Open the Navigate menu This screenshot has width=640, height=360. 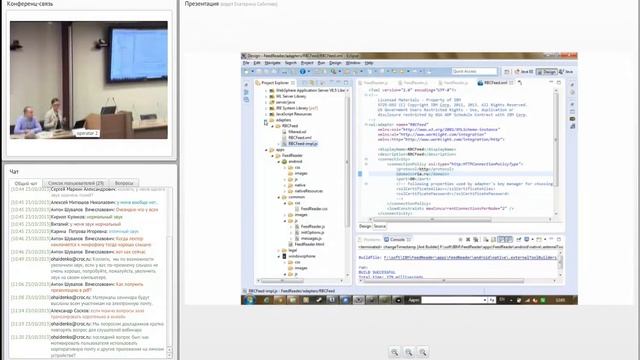(272, 63)
